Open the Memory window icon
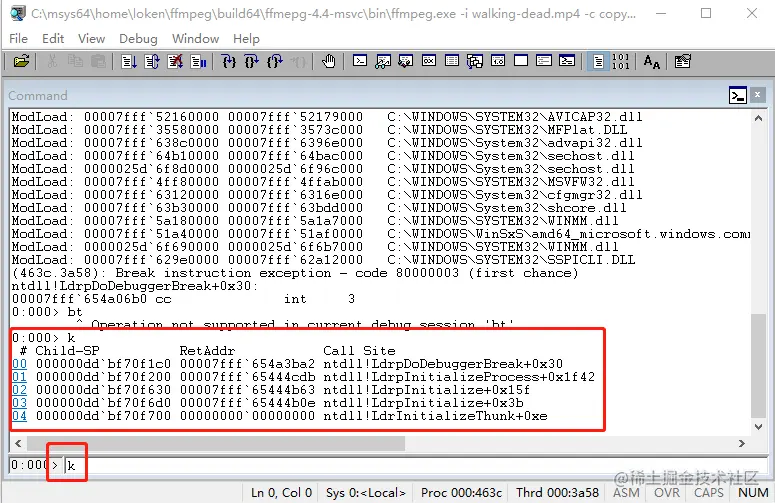Screen dimensions: 775x503 pyautogui.click(x=452, y=61)
